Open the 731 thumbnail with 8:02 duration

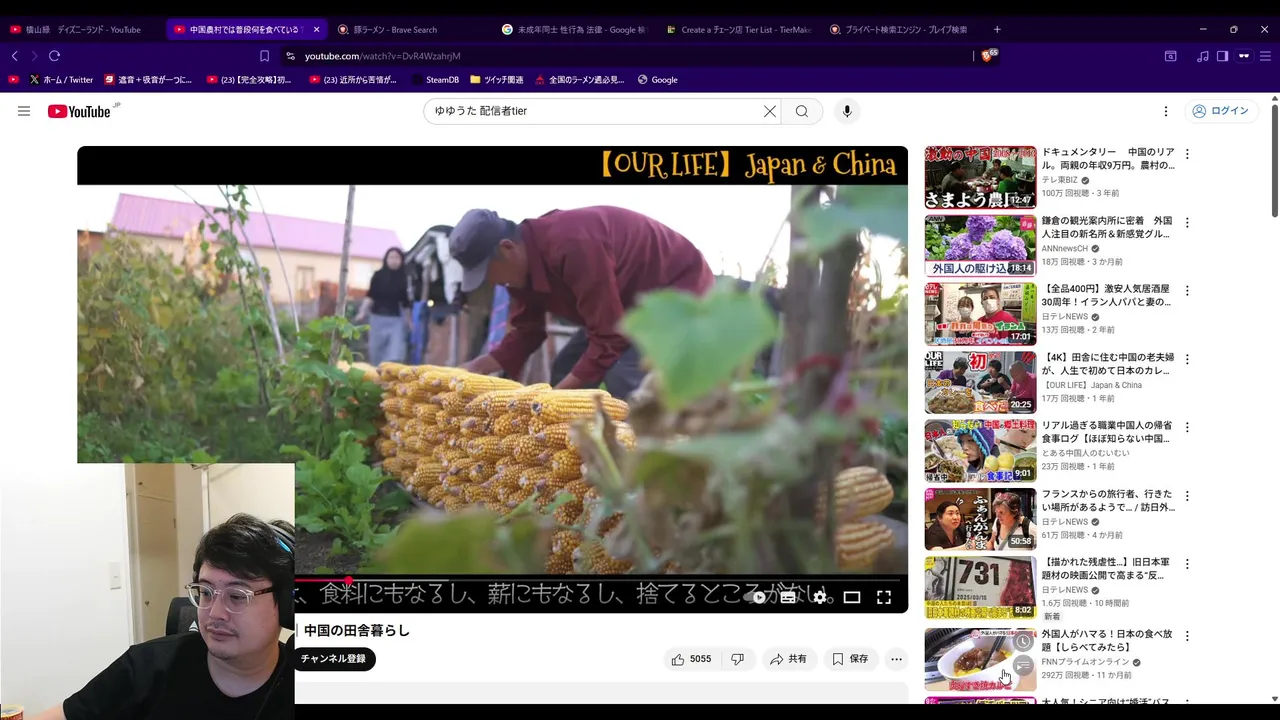pyautogui.click(x=980, y=587)
